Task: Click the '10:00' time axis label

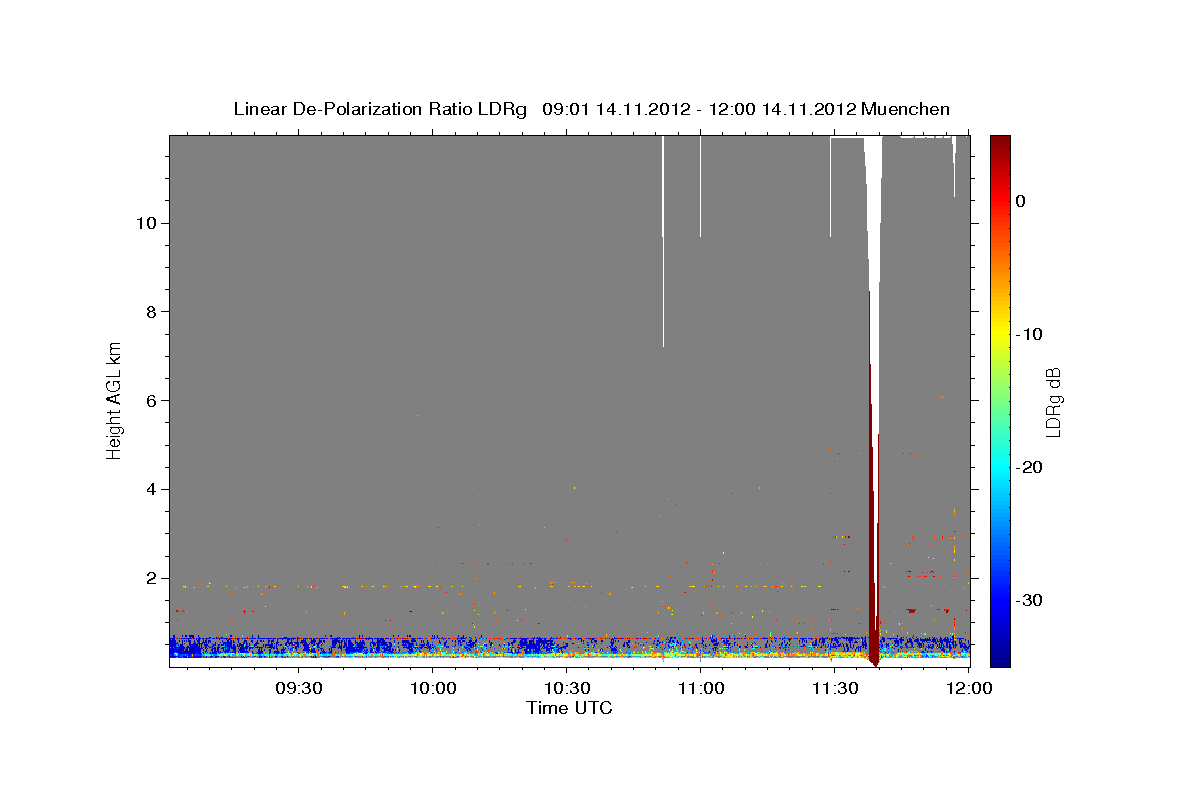Action: (433, 689)
